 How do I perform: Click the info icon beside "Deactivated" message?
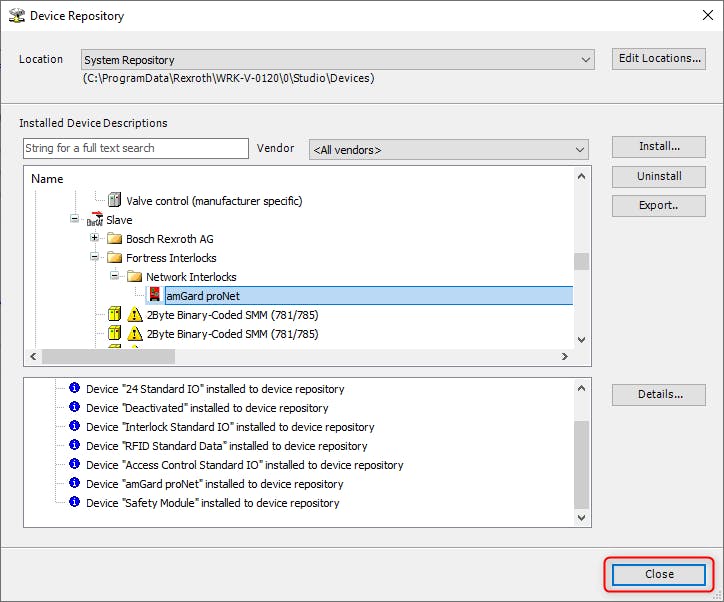click(x=74, y=407)
